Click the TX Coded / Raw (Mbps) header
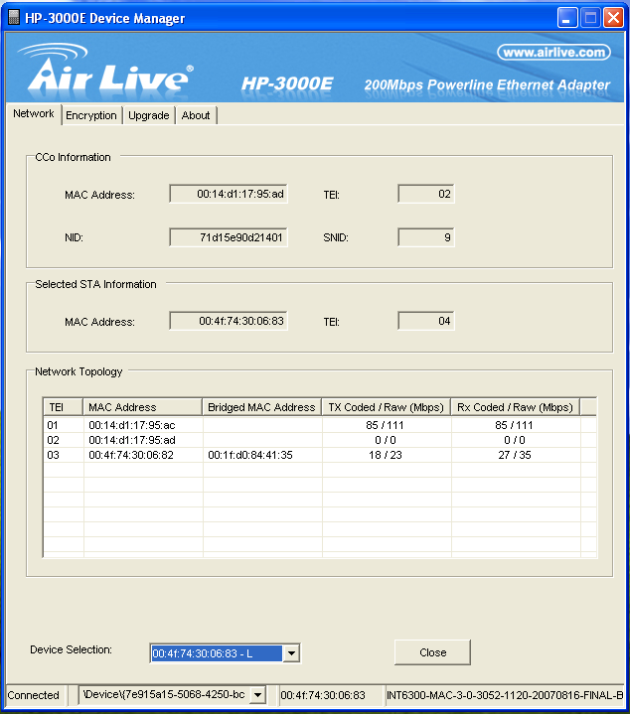The height and width of the screenshot is (714, 630). (x=386, y=407)
